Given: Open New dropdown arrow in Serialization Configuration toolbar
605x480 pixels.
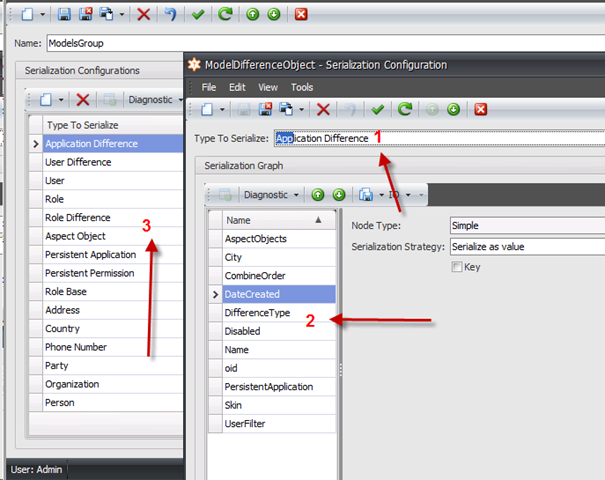Looking at the screenshot, I should 222,110.
